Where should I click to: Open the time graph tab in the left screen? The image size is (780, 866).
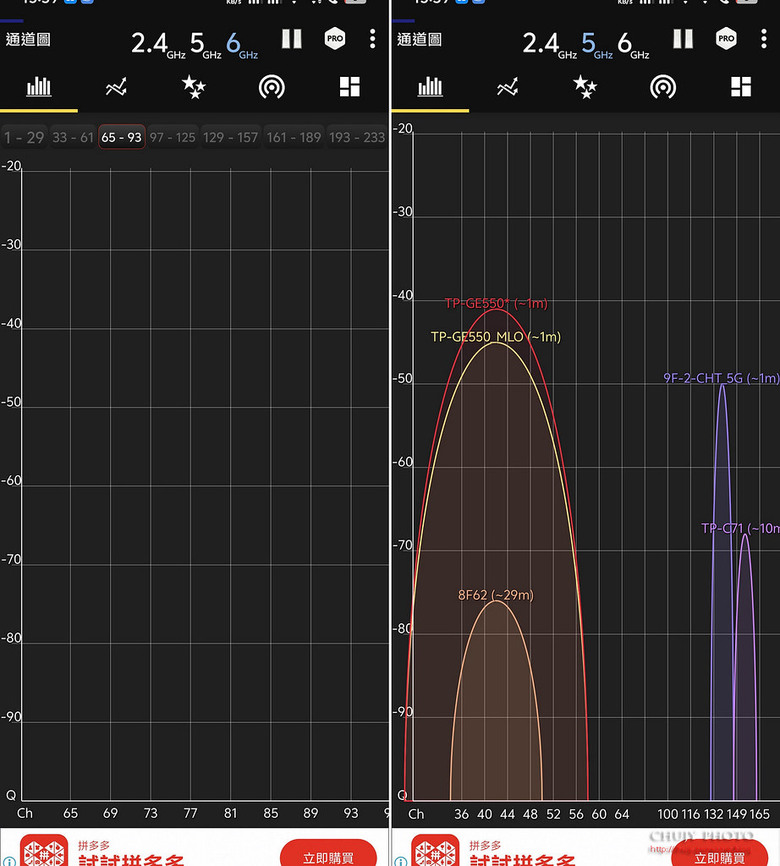click(x=117, y=87)
